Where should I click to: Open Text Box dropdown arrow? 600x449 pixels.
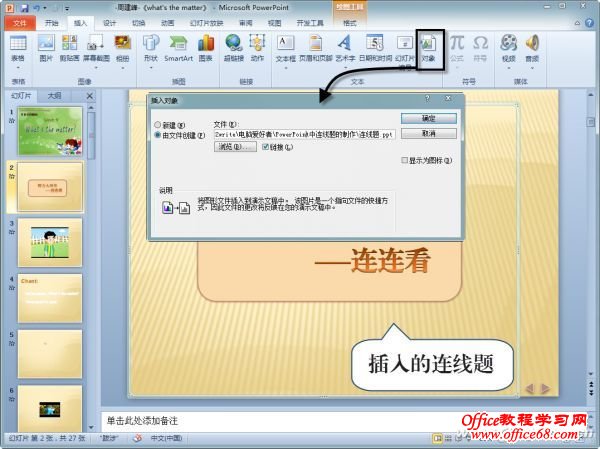(286, 68)
